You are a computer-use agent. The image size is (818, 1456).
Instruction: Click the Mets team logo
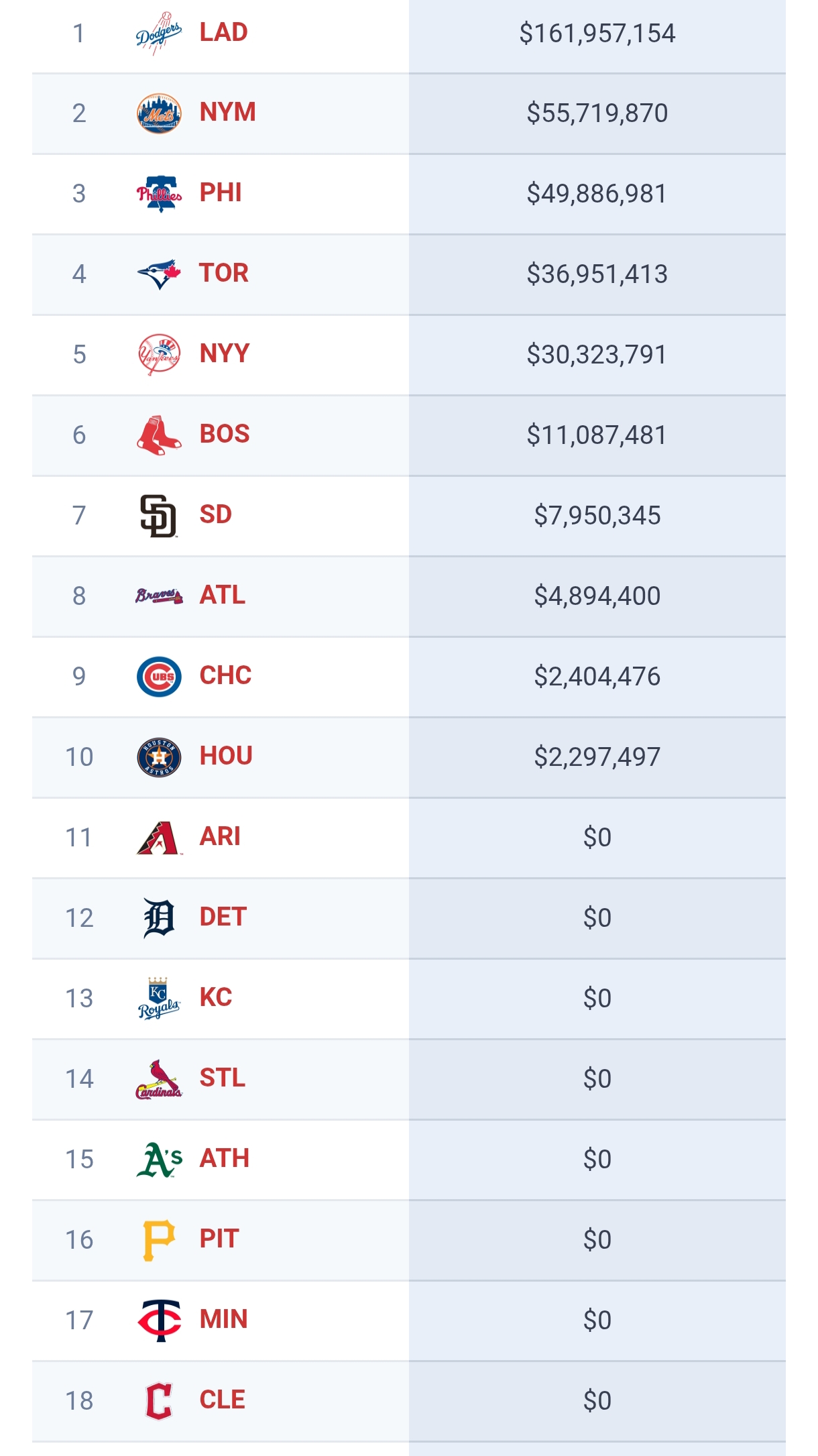159,113
